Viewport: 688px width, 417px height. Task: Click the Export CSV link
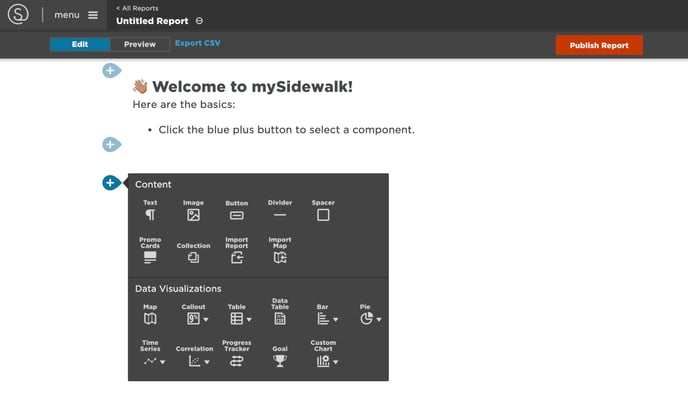[x=197, y=43]
